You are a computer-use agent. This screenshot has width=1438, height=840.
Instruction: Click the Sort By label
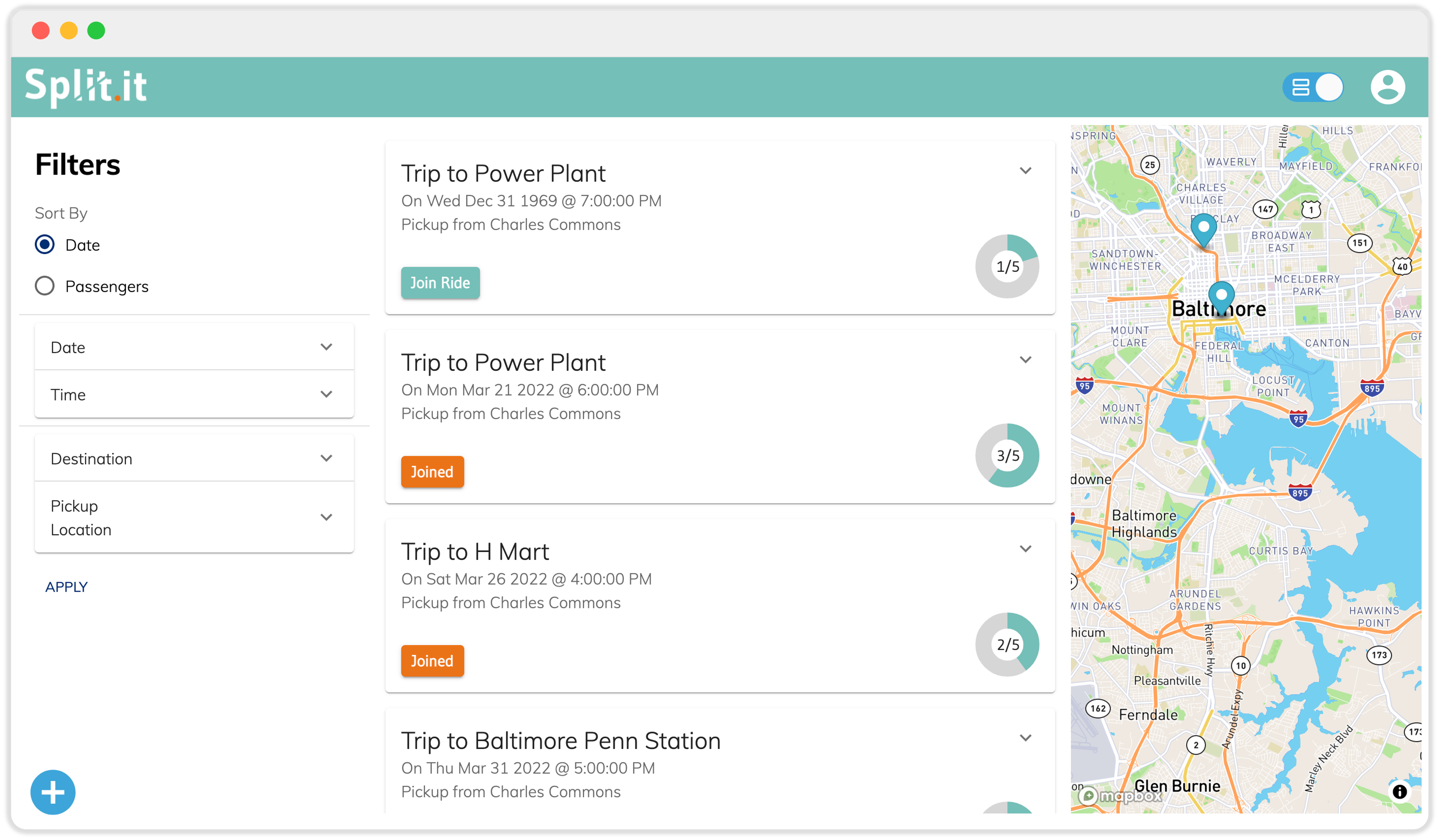[61, 213]
